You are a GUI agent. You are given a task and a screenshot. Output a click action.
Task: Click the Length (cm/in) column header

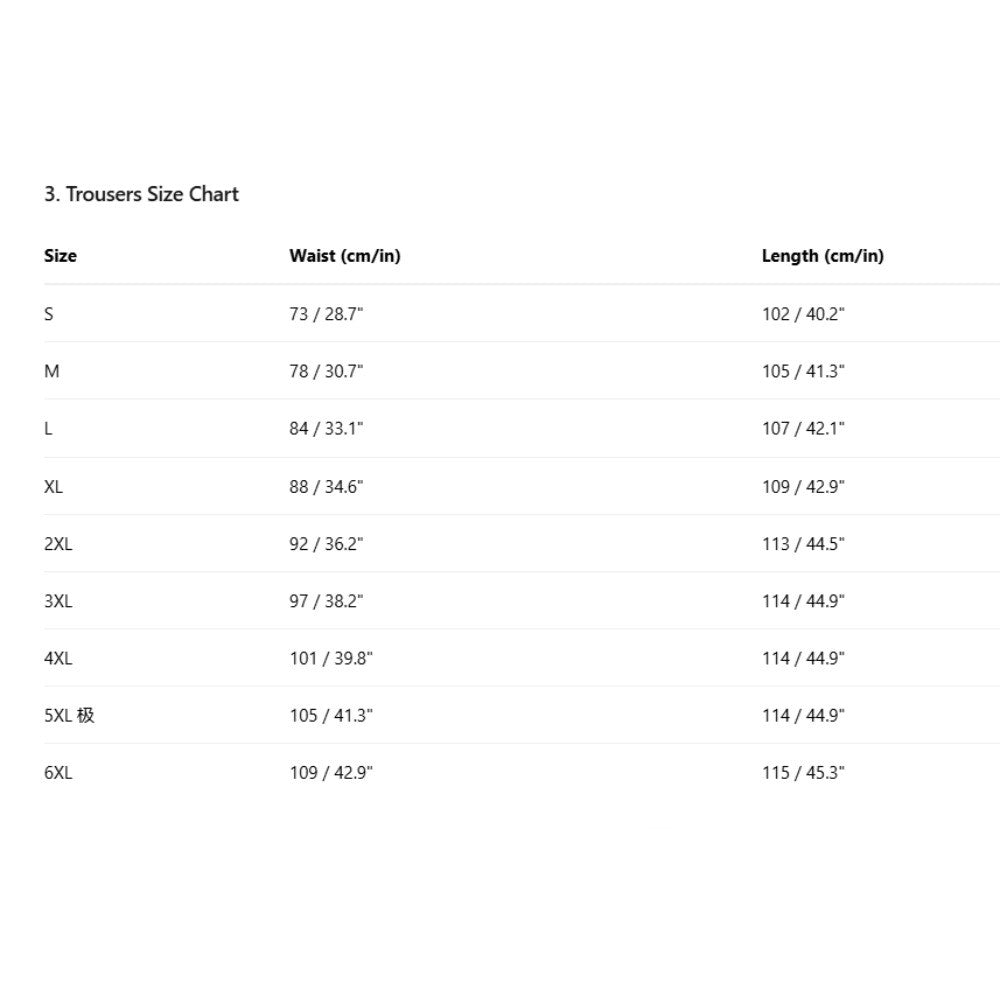[x=823, y=256]
